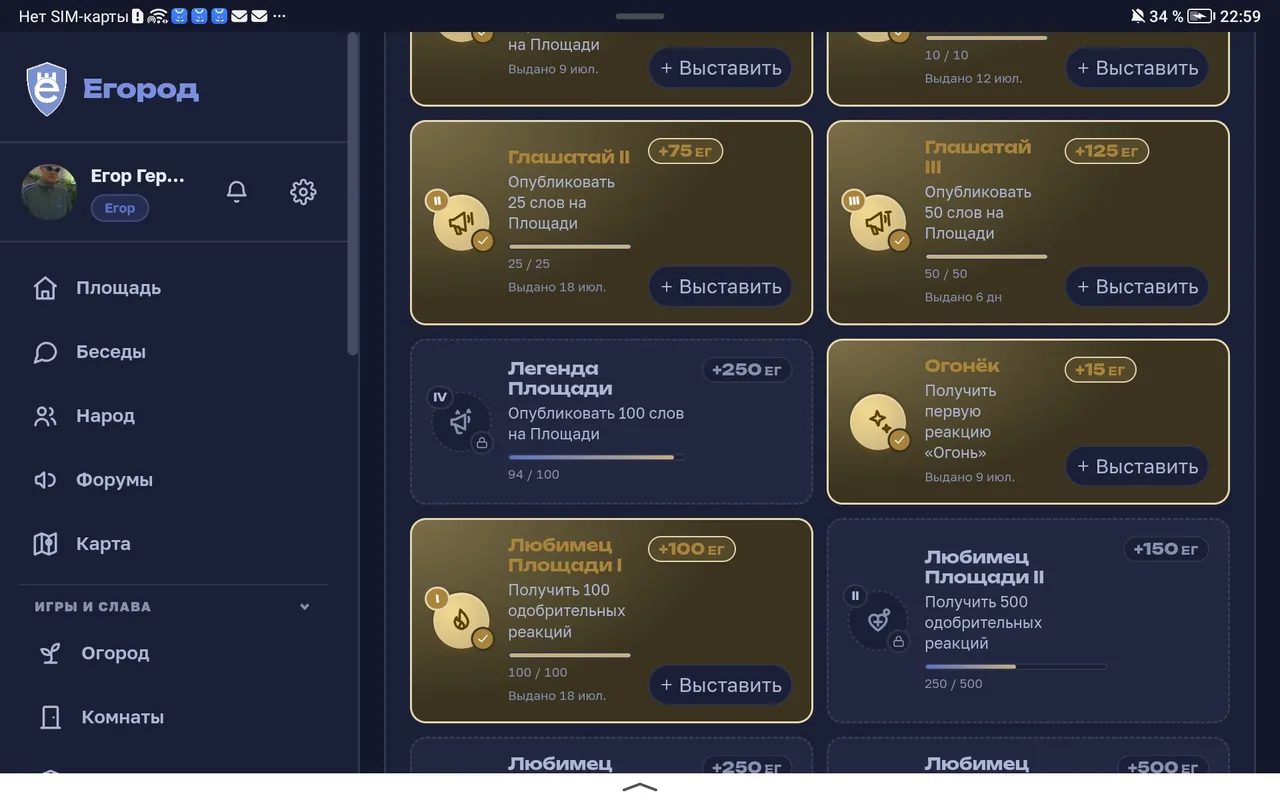Click Выставить on the Глашатай II card
This screenshot has height=800, width=1280.
coord(720,286)
